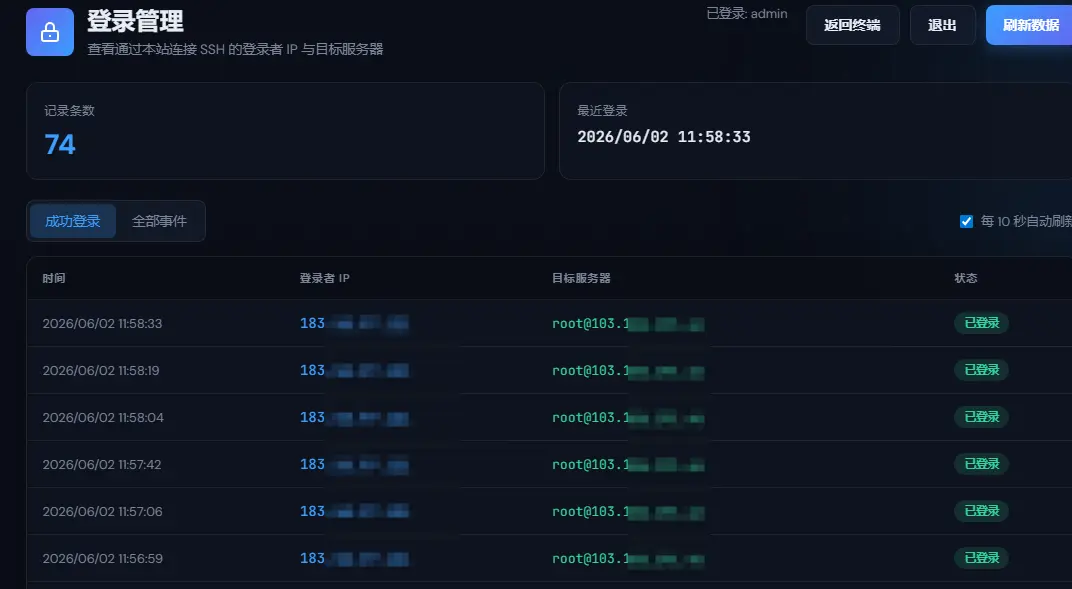
Task: Select timestamp 2026/06/02 11:58:33 in table row
Action: pyautogui.click(x=103, y=323)
